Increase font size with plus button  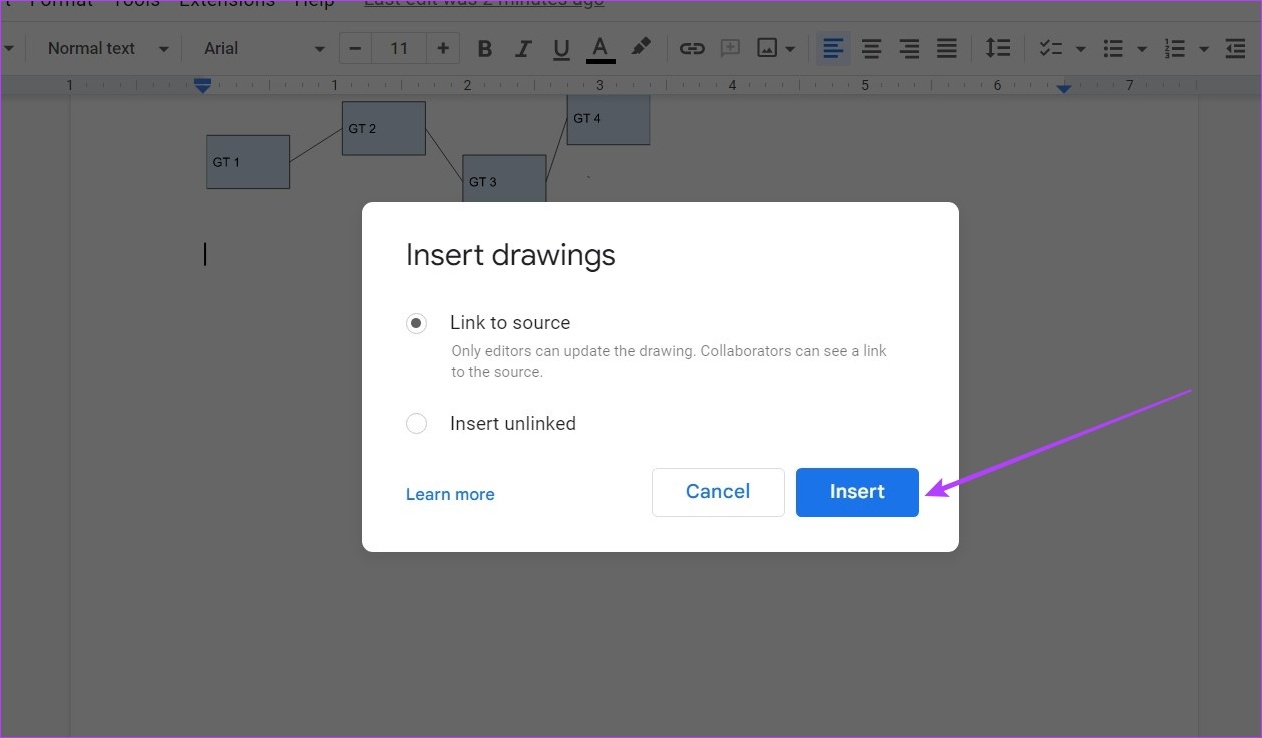point(443,48)
